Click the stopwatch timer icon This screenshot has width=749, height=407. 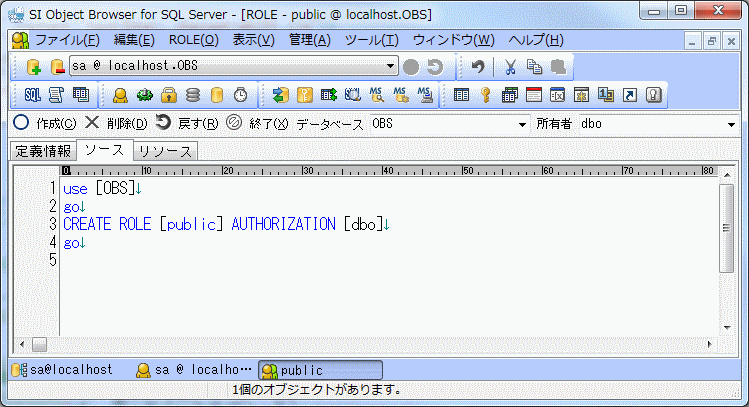coord(240,95)
